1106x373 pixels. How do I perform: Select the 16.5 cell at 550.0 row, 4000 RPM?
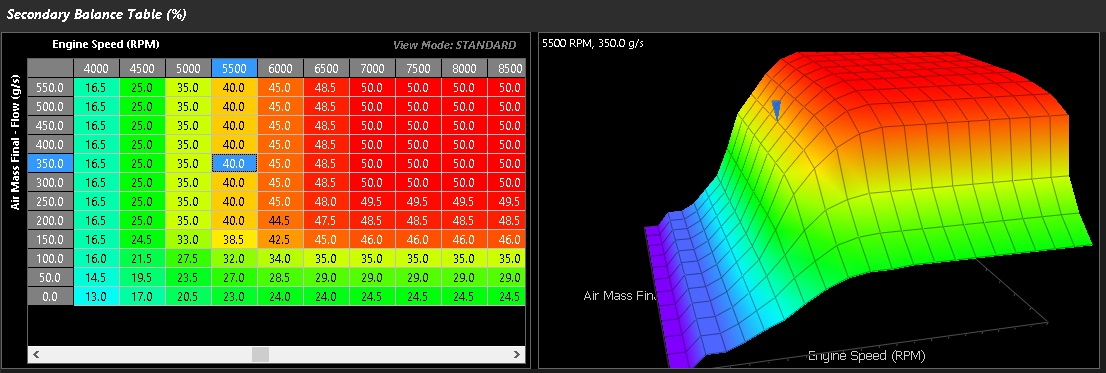click(x=97, y=87)
